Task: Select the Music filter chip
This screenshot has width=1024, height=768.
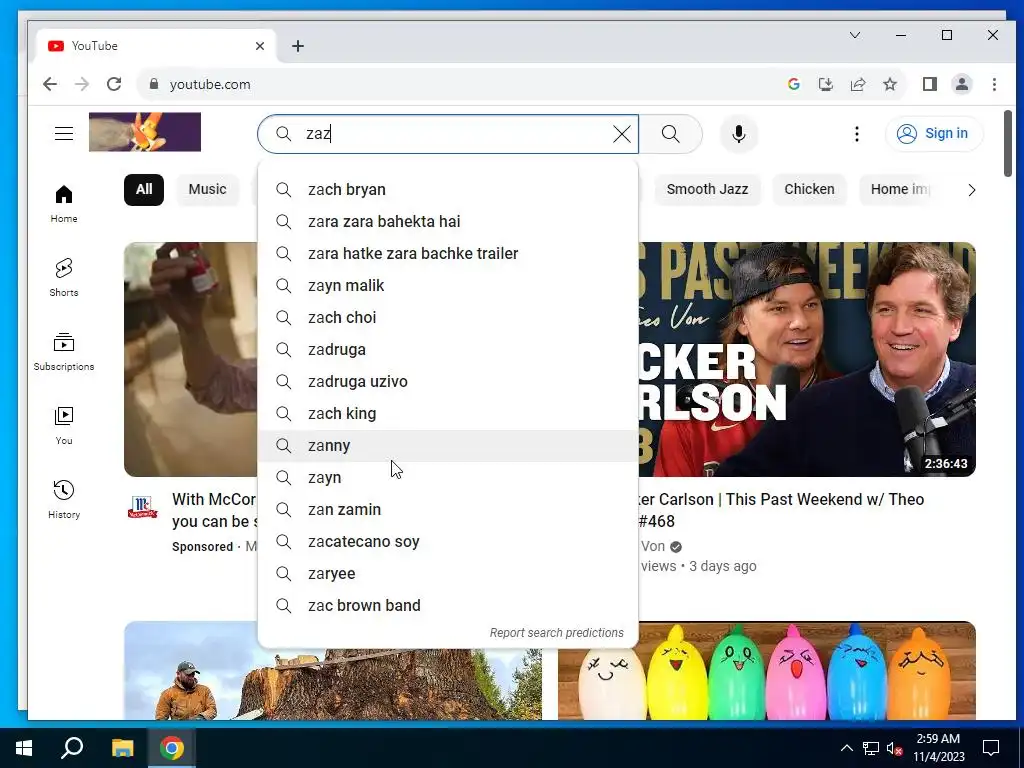Action: pyautogui.click(x=207, y=189)
